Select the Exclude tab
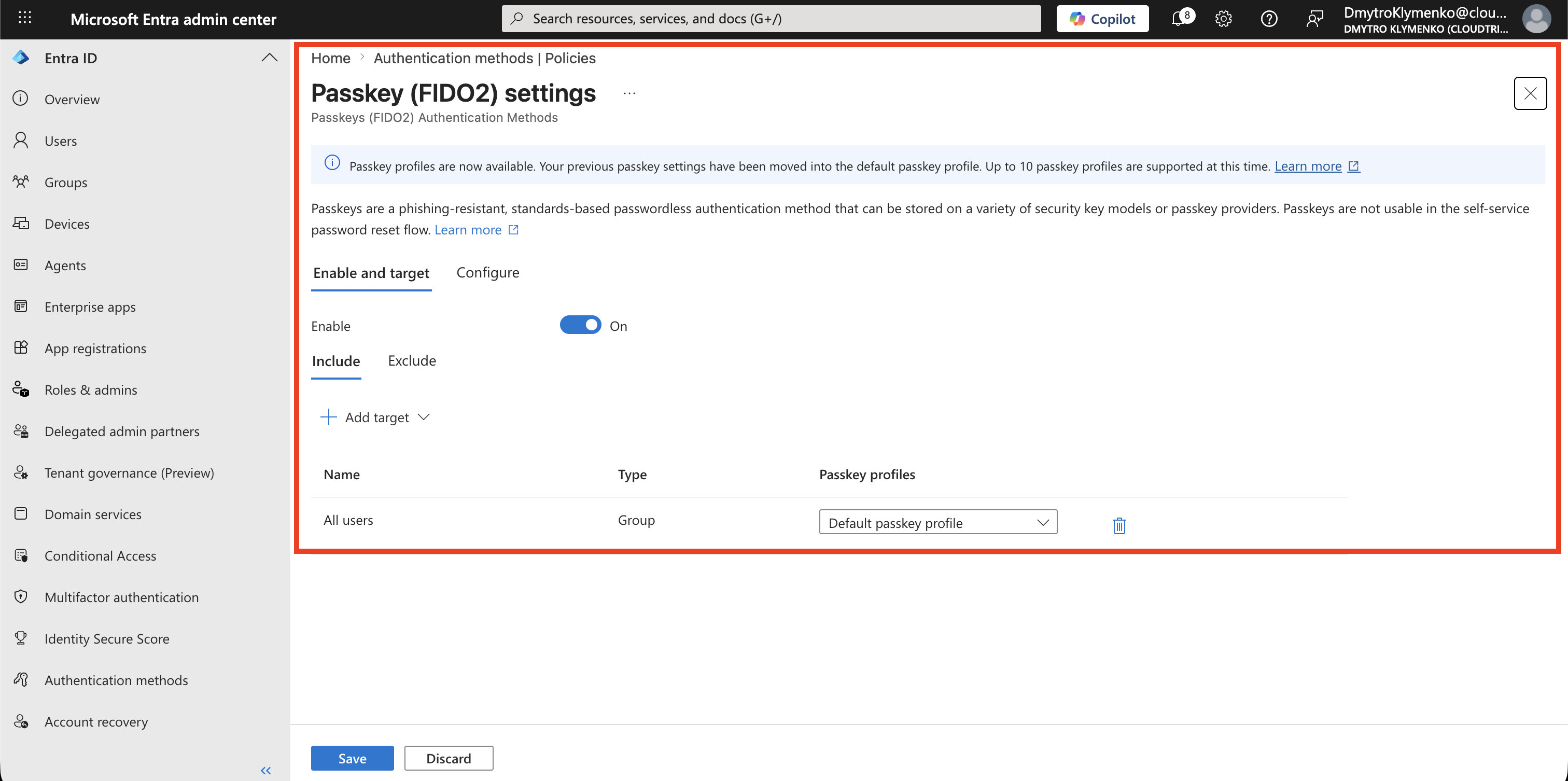The image size is (1568, 781). [x=412, y=360]
